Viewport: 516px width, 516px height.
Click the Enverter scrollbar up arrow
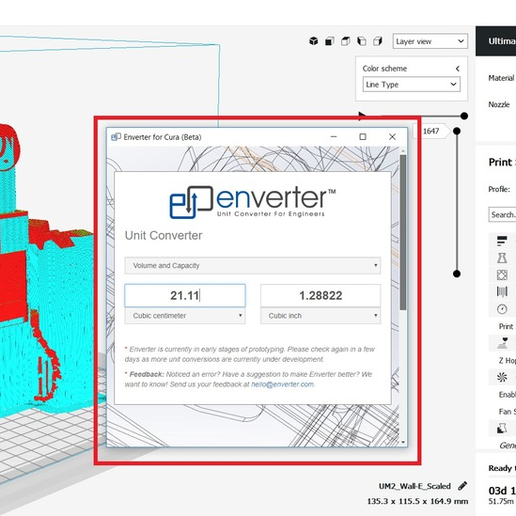[x=403, y=151]
